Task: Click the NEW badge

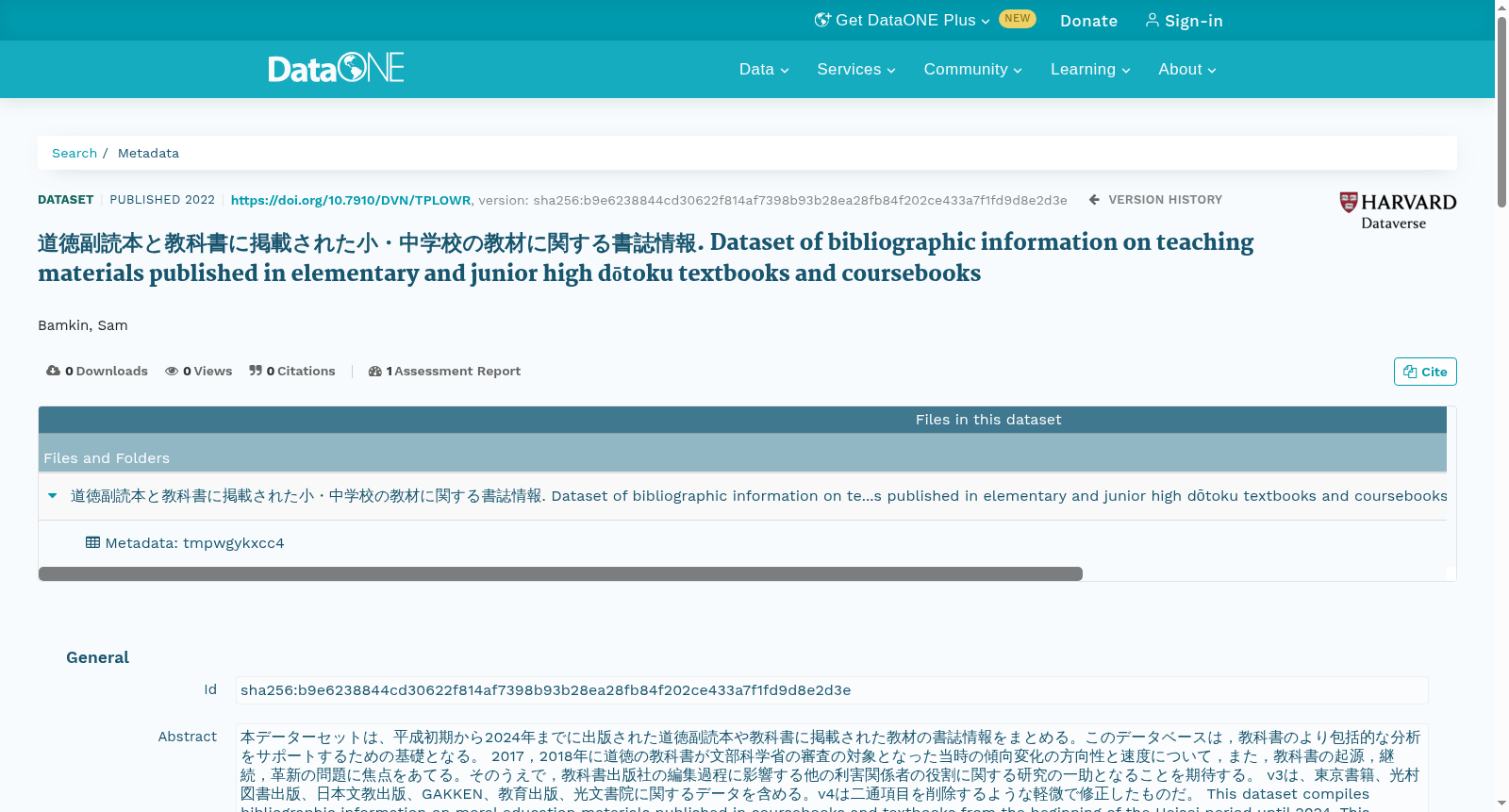Action: (1018, 19)
